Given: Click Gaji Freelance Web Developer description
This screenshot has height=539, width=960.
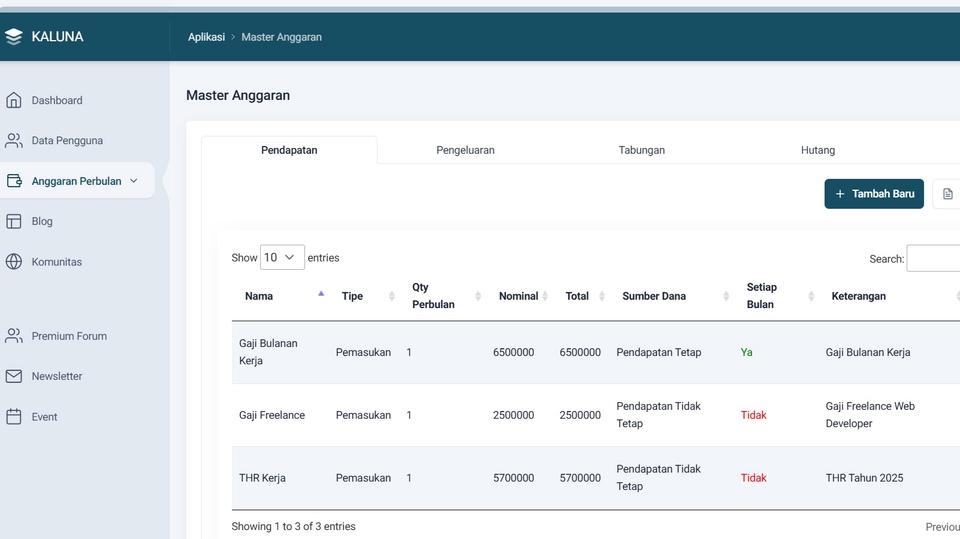Looking at the screenshot, I should pos(870,415).
